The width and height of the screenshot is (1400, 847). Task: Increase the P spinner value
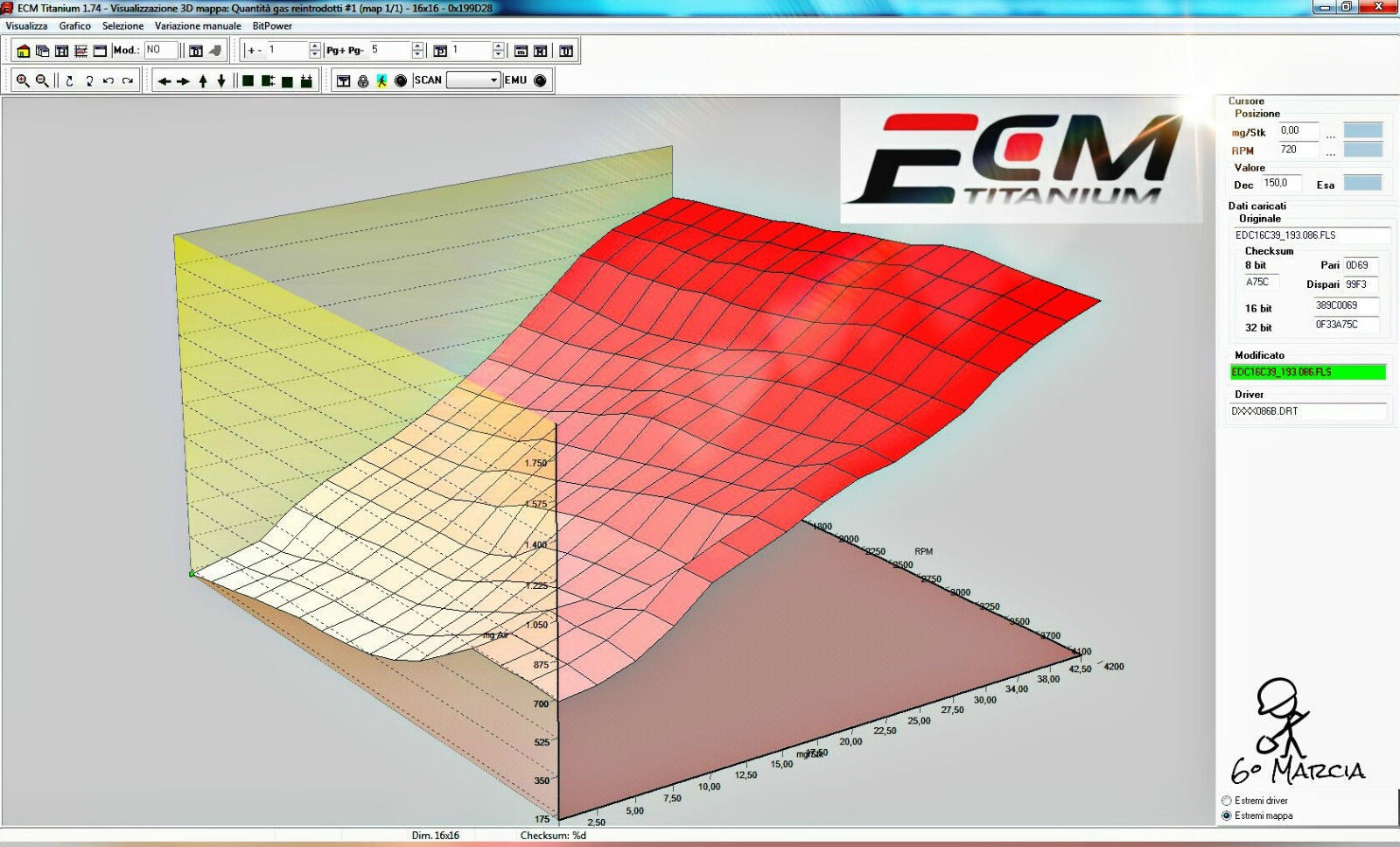(x=498, y=46)
